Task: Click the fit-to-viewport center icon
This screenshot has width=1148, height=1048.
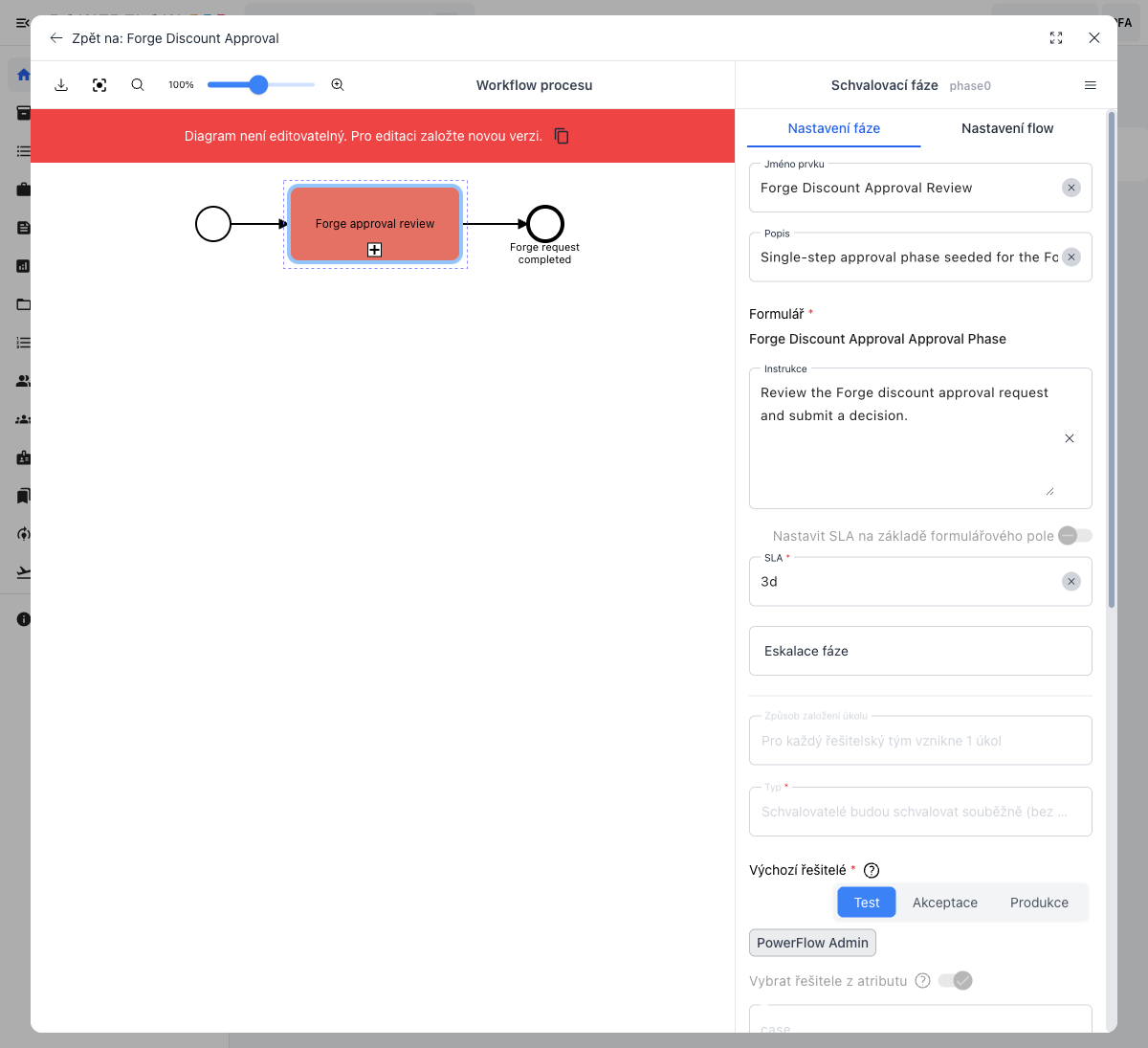Action: (99, 85)
